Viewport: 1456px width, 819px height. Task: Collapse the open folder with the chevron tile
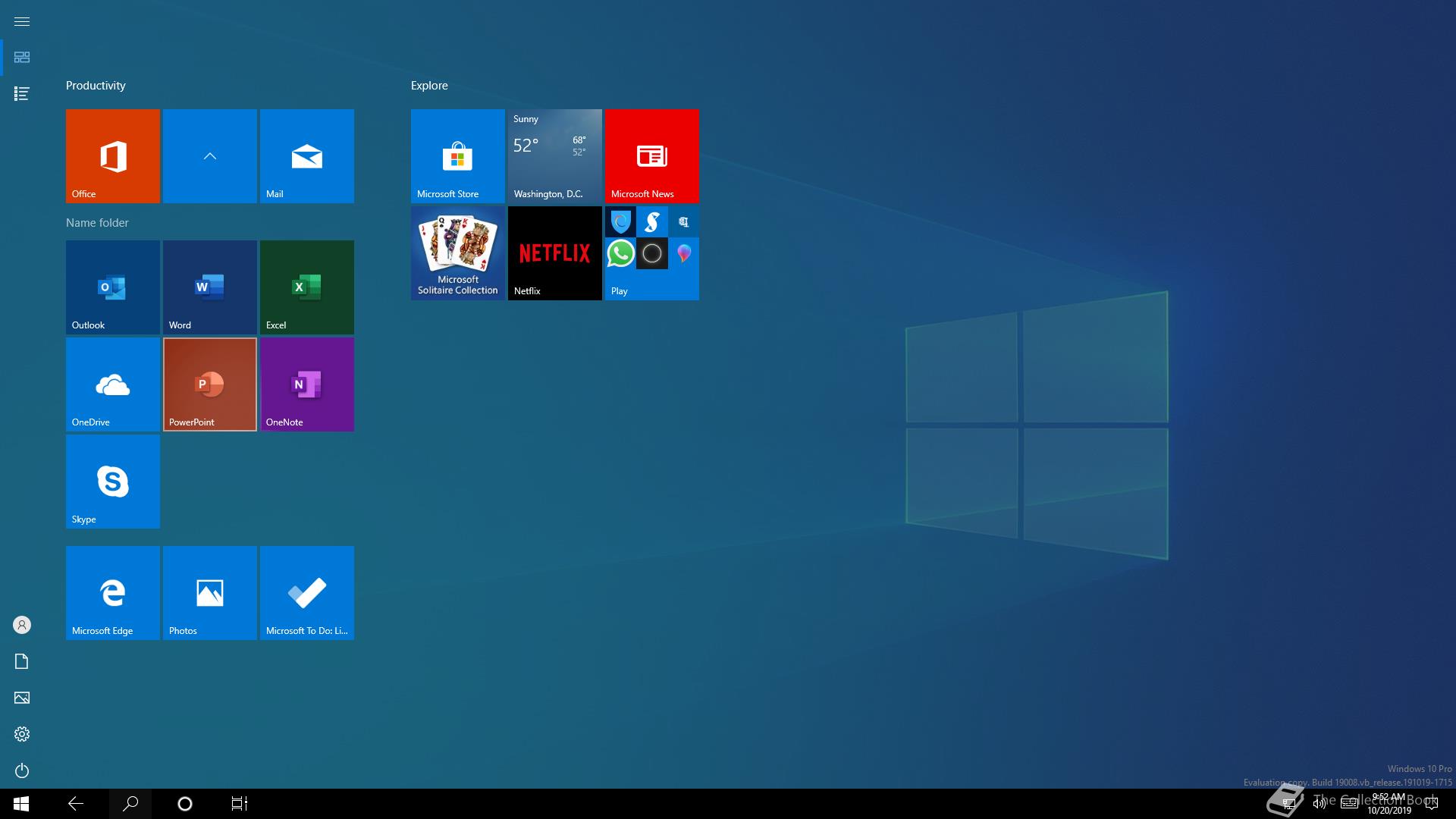tap(210, 156)
